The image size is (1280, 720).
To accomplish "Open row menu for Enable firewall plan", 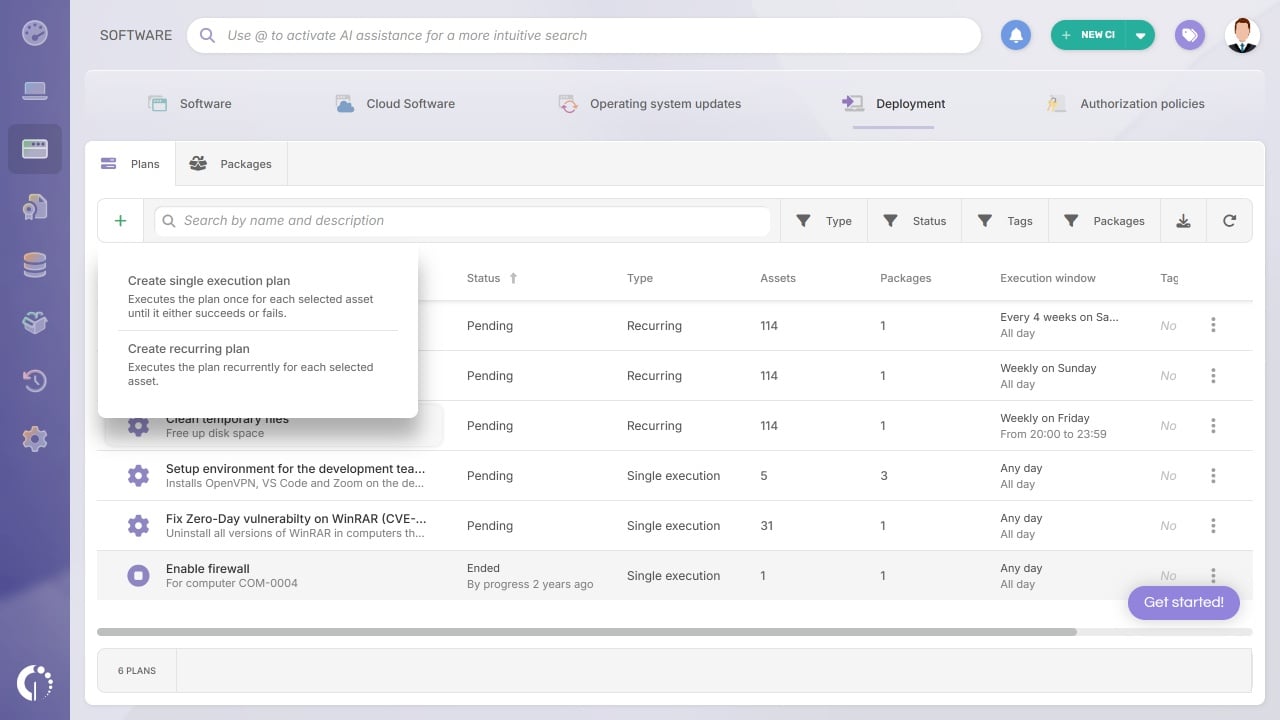I will click(x=1213, y=575).
